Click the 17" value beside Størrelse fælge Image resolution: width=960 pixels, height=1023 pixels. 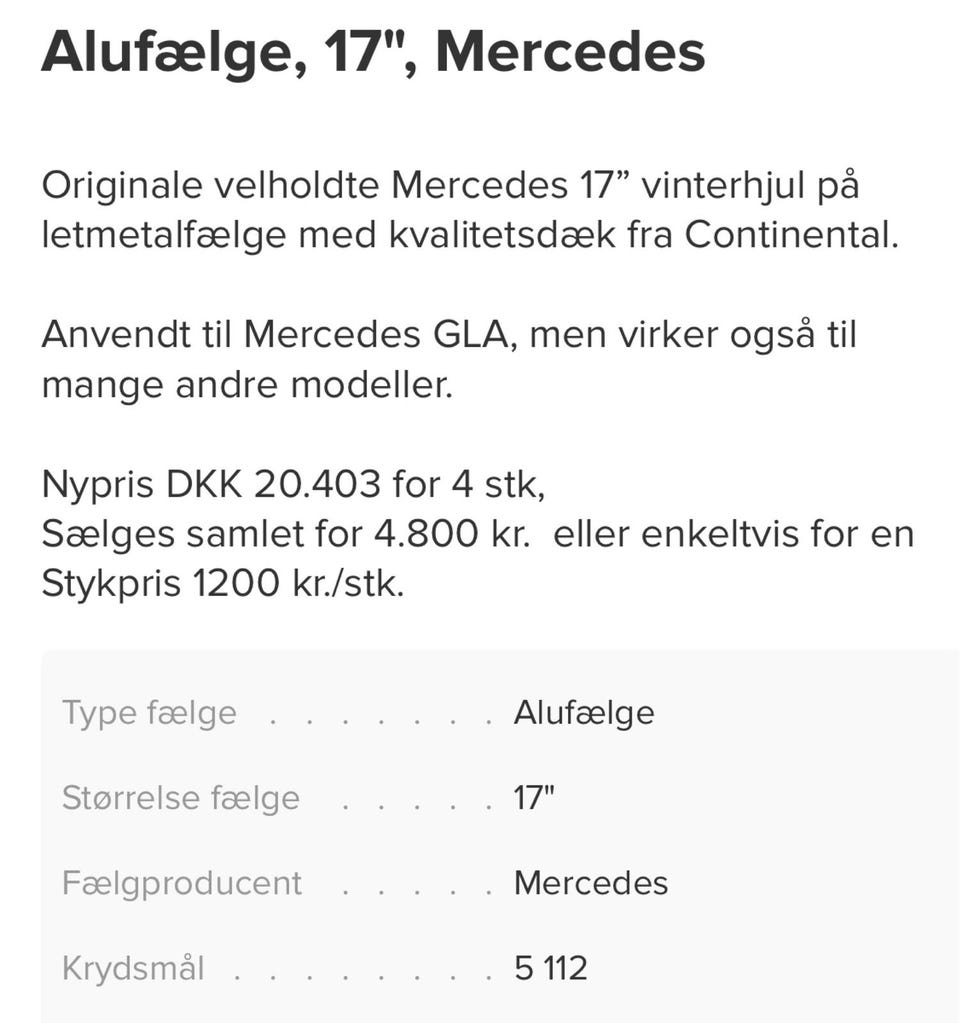(x=534, y=798)
